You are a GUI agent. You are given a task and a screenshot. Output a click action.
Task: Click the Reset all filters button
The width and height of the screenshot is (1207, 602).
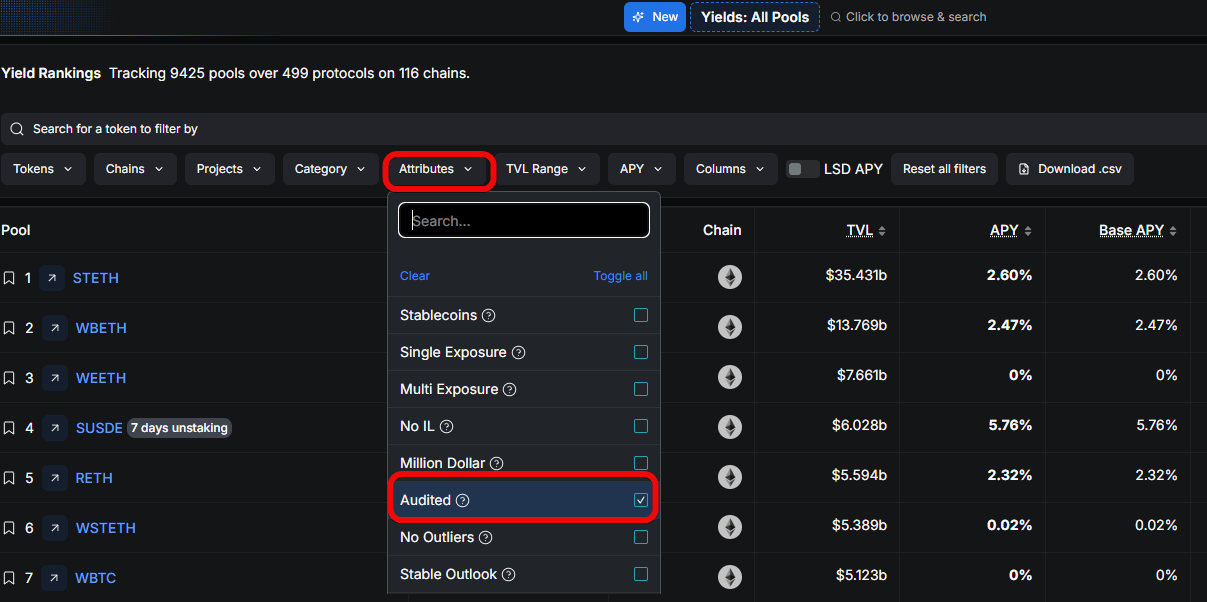click(x=944, y=169)
